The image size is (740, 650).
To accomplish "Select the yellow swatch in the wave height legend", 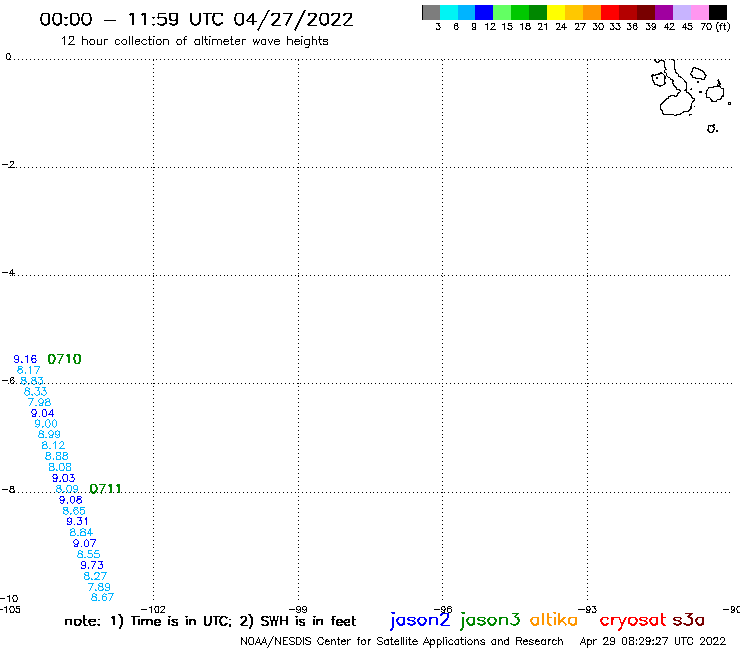I will (x=556, y=12).
